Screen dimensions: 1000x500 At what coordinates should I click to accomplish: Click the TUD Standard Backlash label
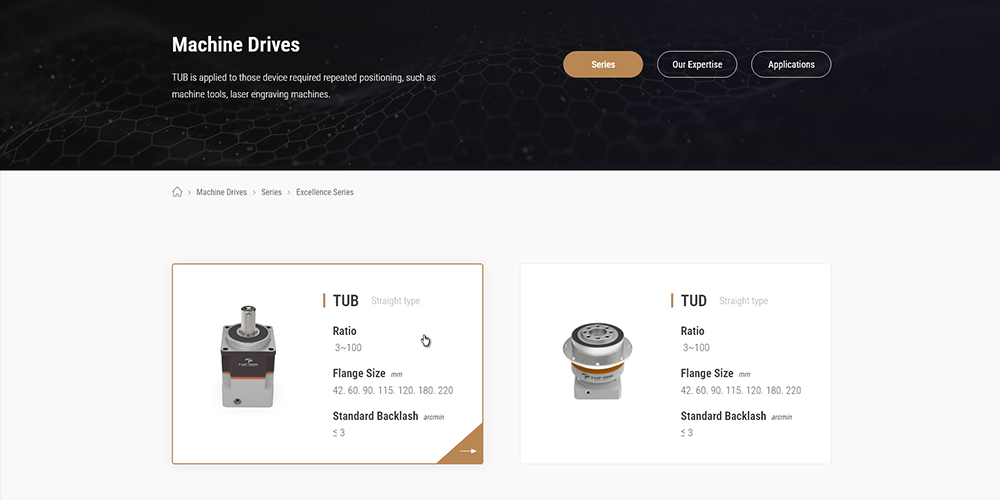click(723, 416)
